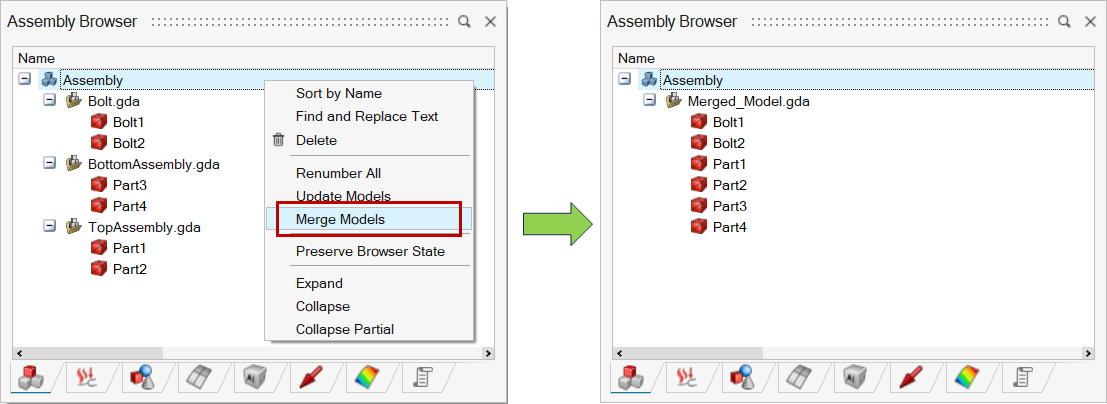Select Preserve Browser State menu entry

(x=370, y=251)
